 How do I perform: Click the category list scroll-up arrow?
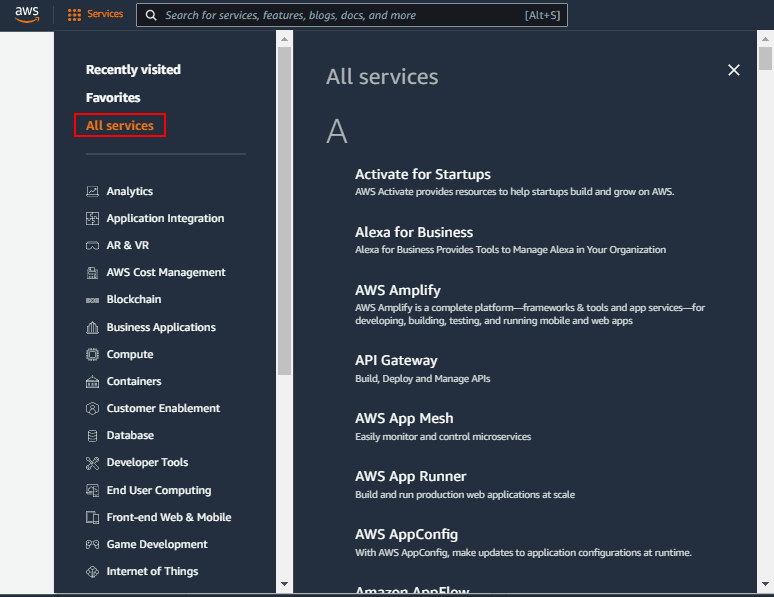click(284, 39)
